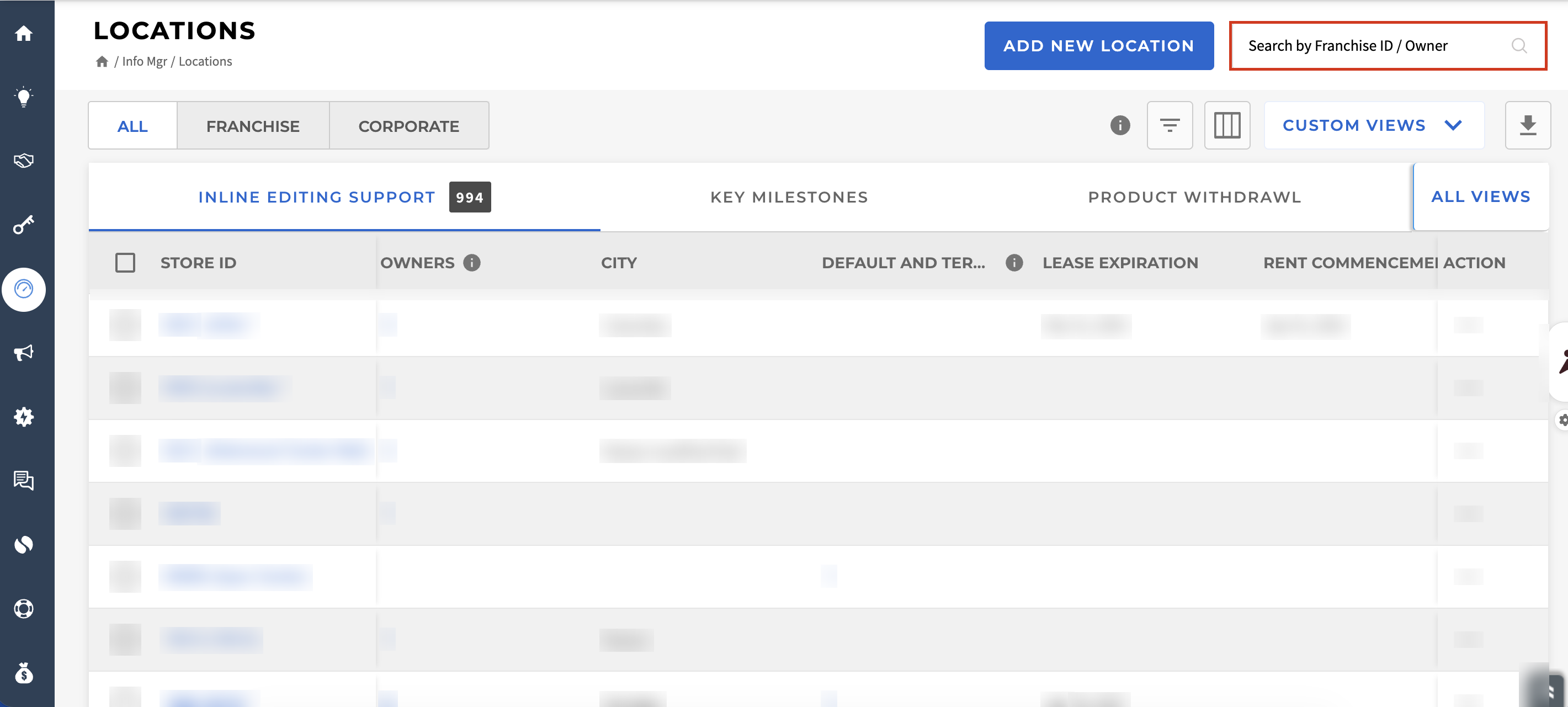Open the Home icon in sidebar
The height and width of the screenshot is (707, 1568).
[24, 33]
